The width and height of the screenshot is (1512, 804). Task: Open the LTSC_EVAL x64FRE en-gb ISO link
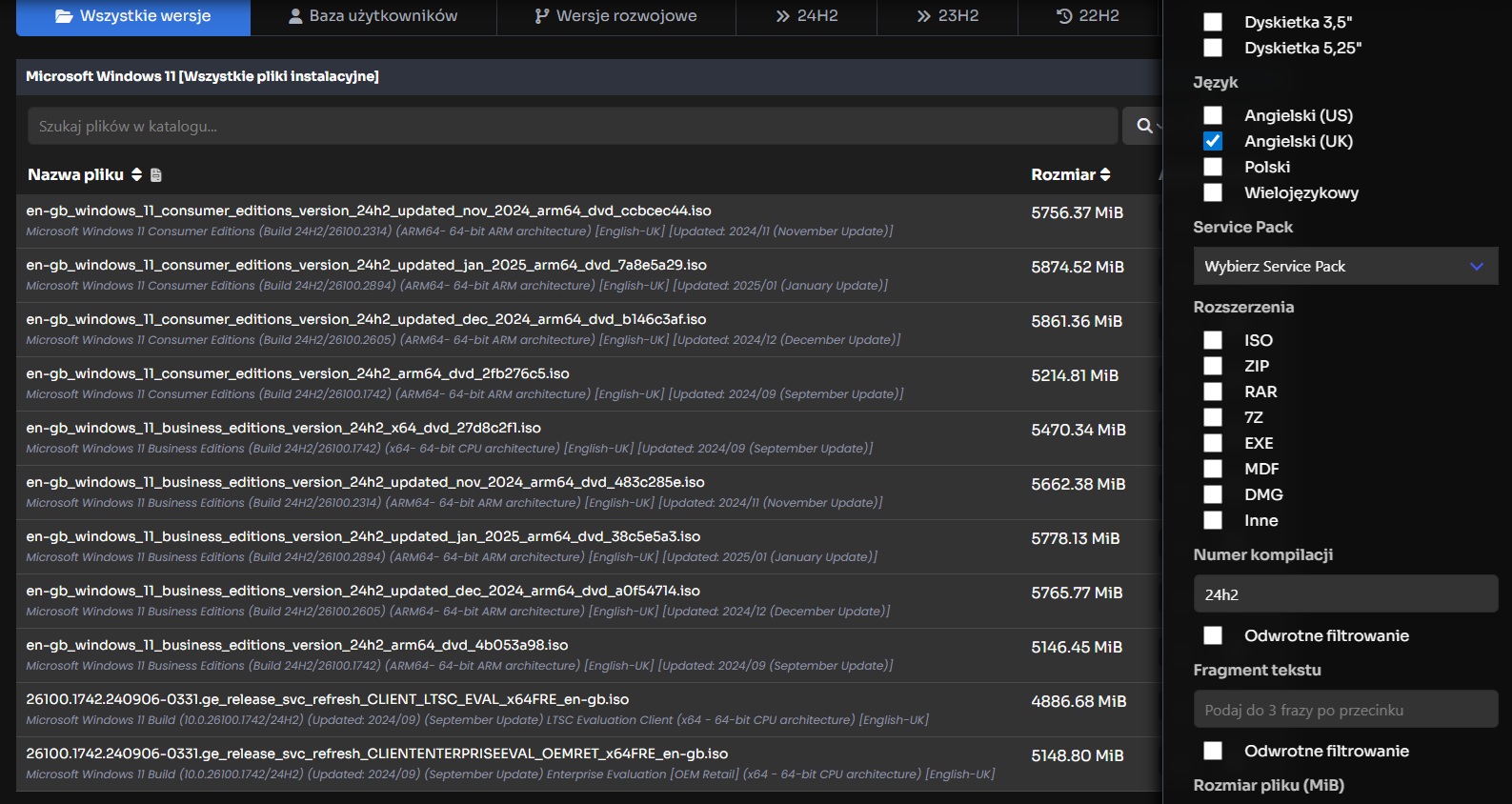point(327,699)
